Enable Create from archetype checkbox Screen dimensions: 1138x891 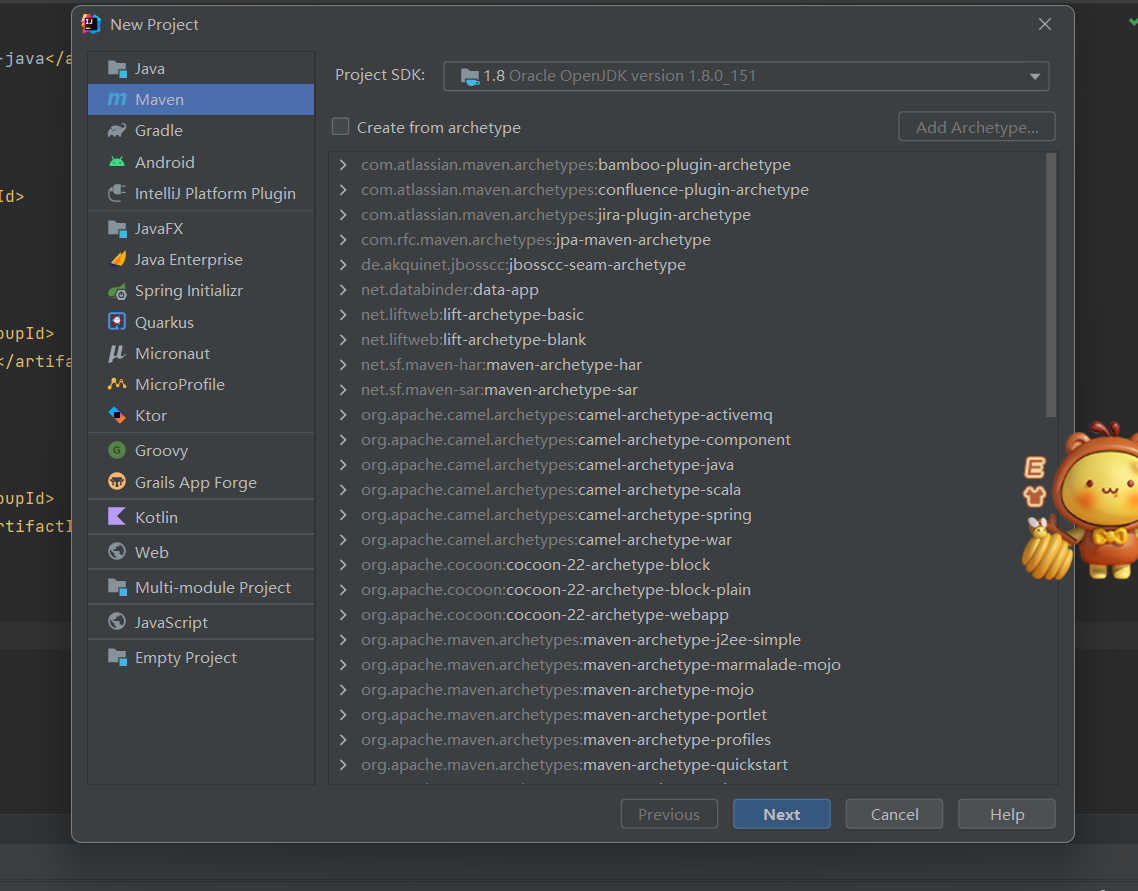pyautogui.click(x=340, y=127)
